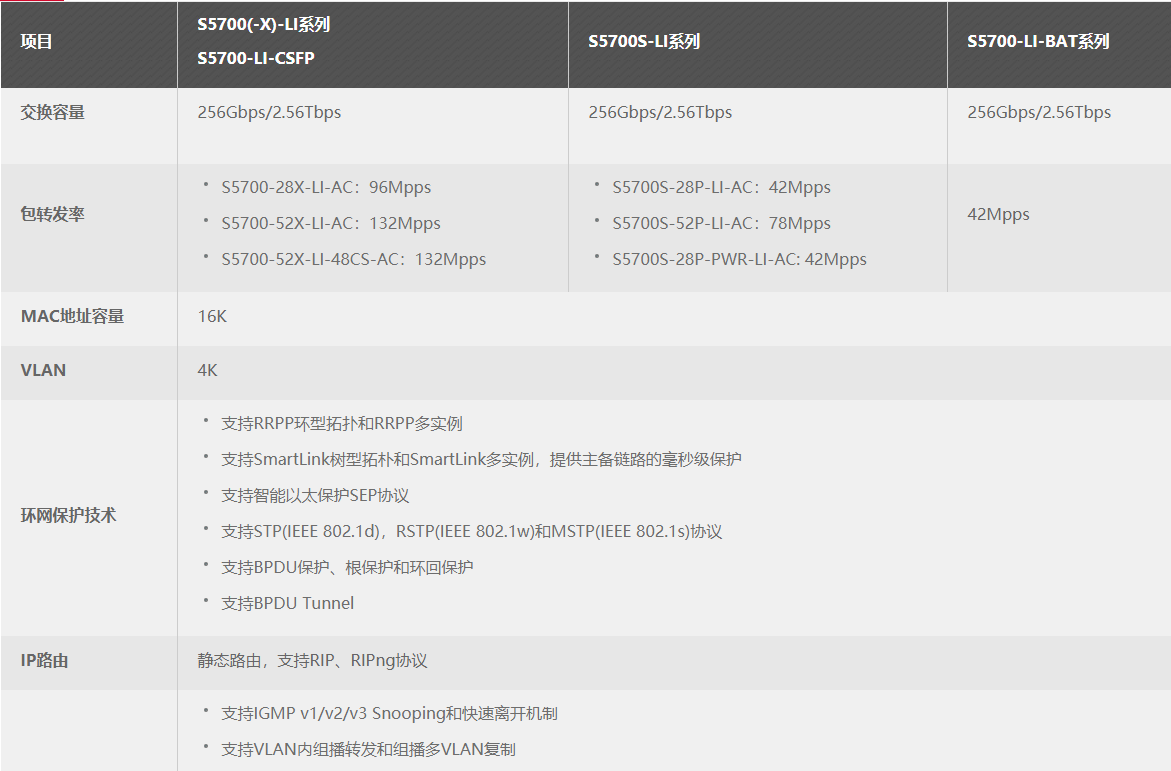The image size is (1171, 771).
Task: Select the S5700-LI-BAT系列 column header
Action: [x=1038, y=42]
